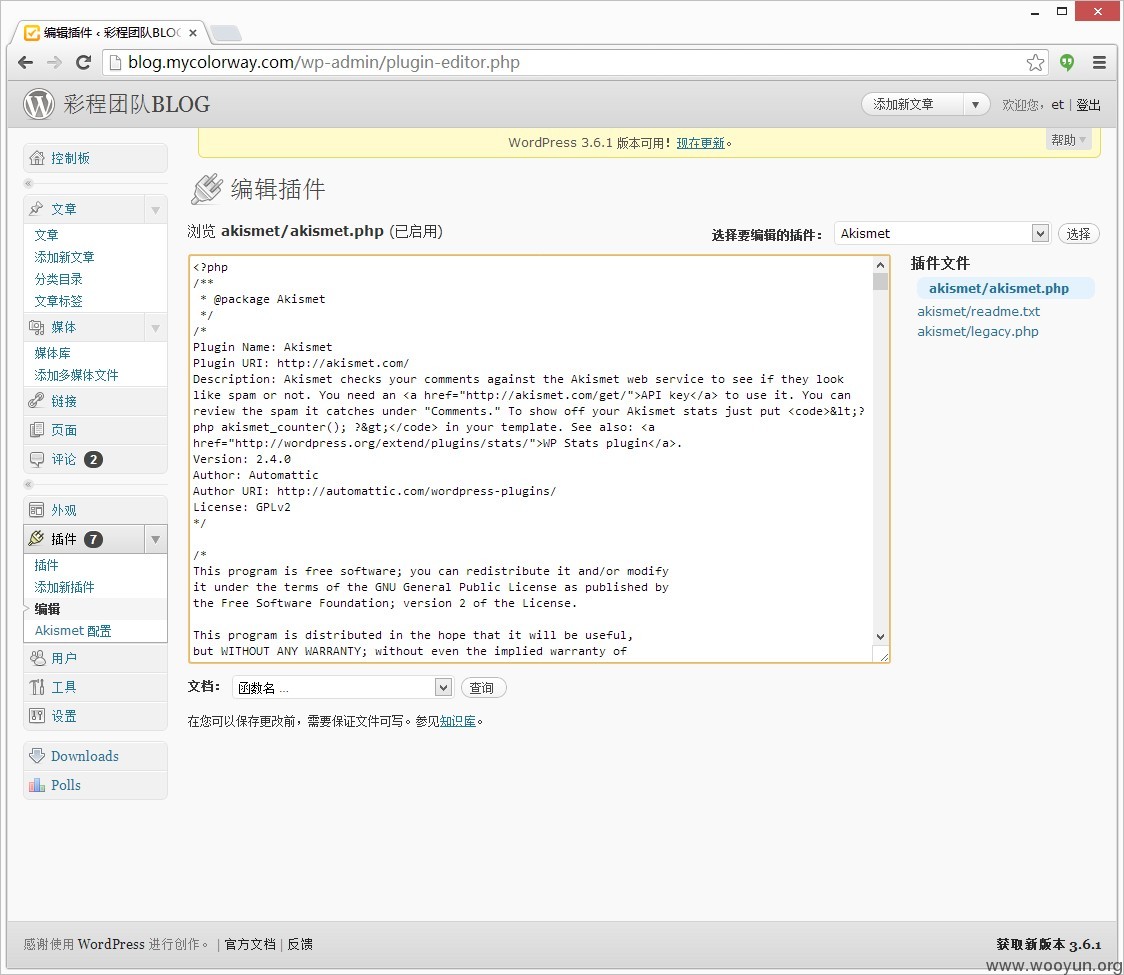
Task: Click the 插件 plug icon in the sidebar
Action: tap(36, 538)
